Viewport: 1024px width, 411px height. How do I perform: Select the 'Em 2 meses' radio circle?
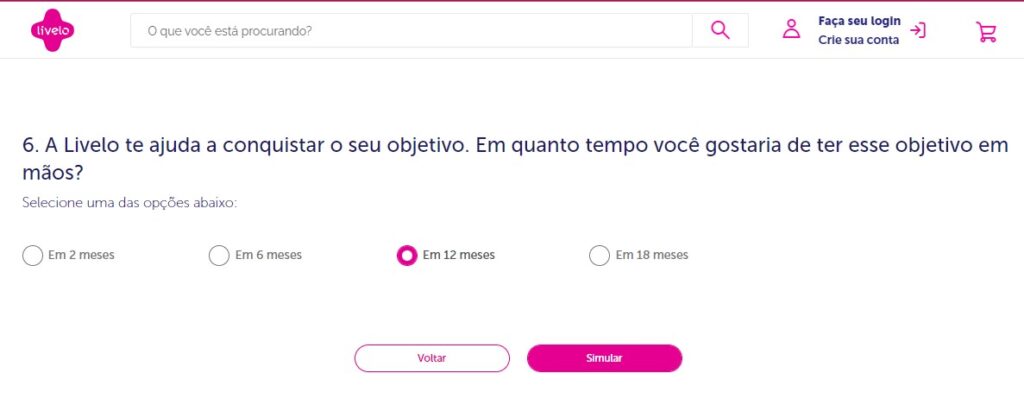pyautogui.click(x=32, y=255)
